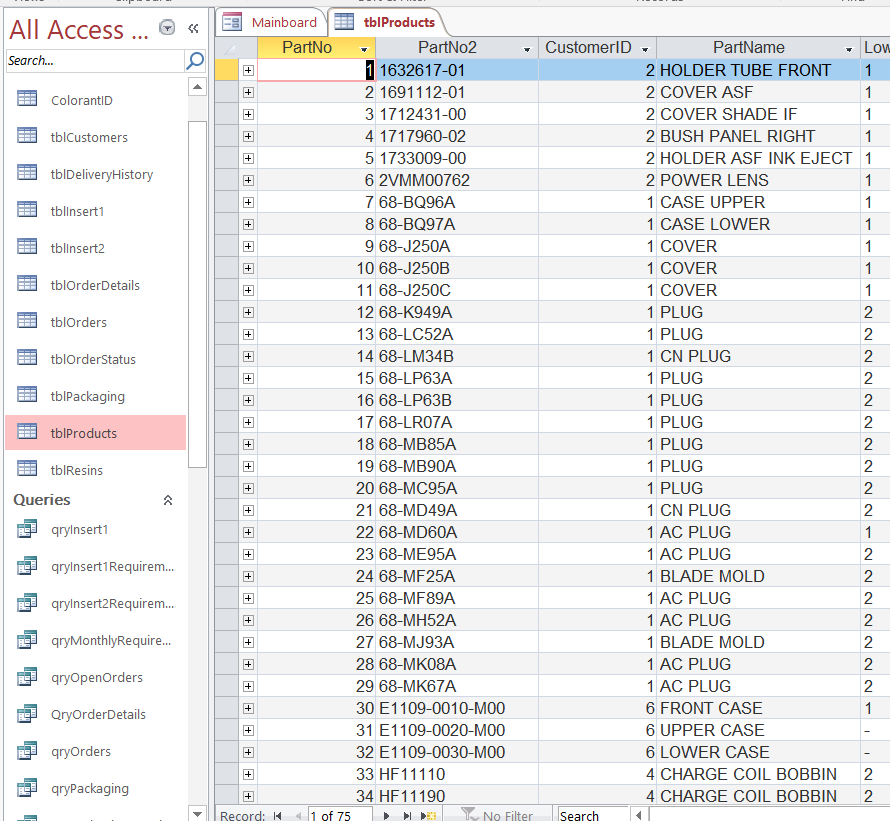Select the tblOrderDetails table icon

coord(27,283)
